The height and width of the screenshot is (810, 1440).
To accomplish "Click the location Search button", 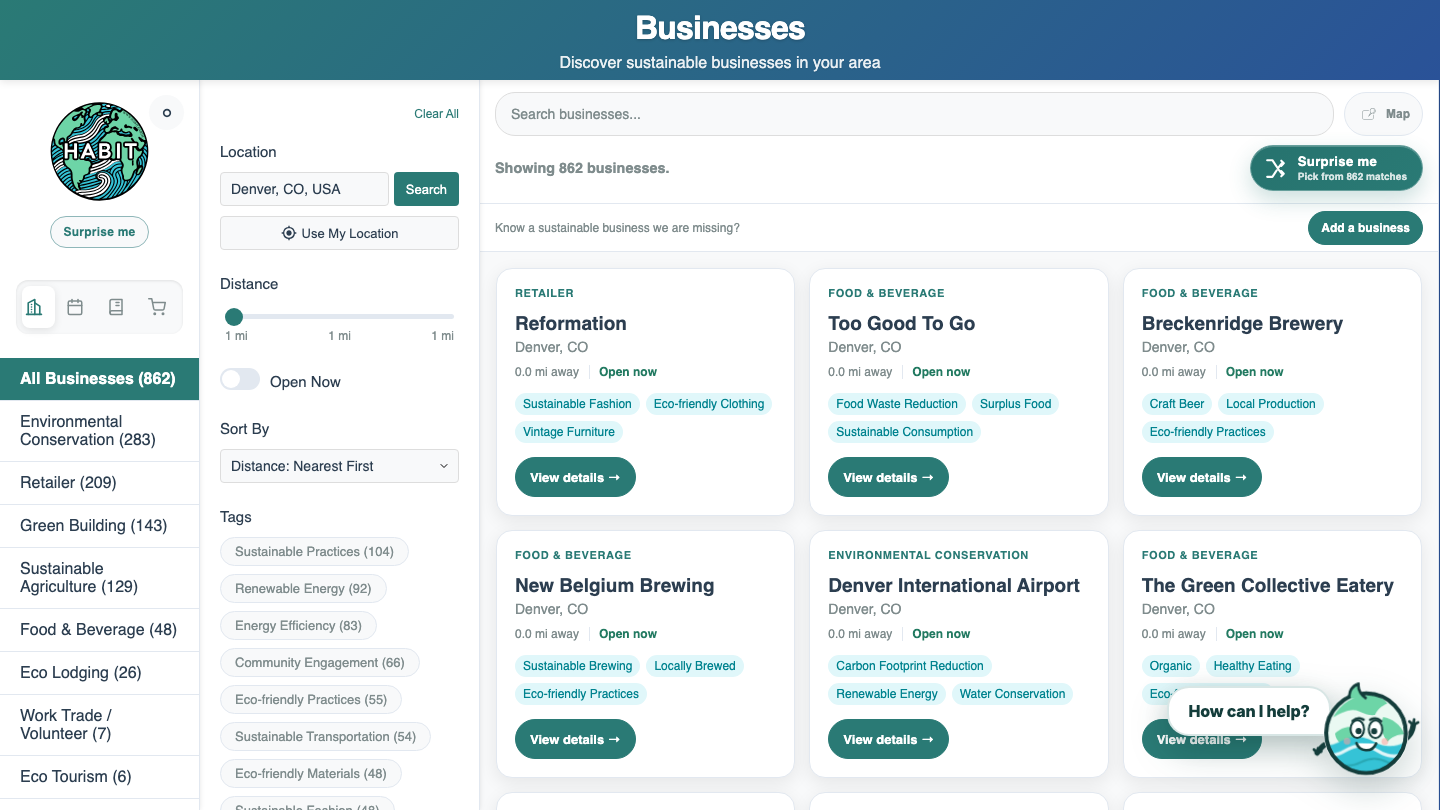I will pyautogui.click(x=426, y=189).
